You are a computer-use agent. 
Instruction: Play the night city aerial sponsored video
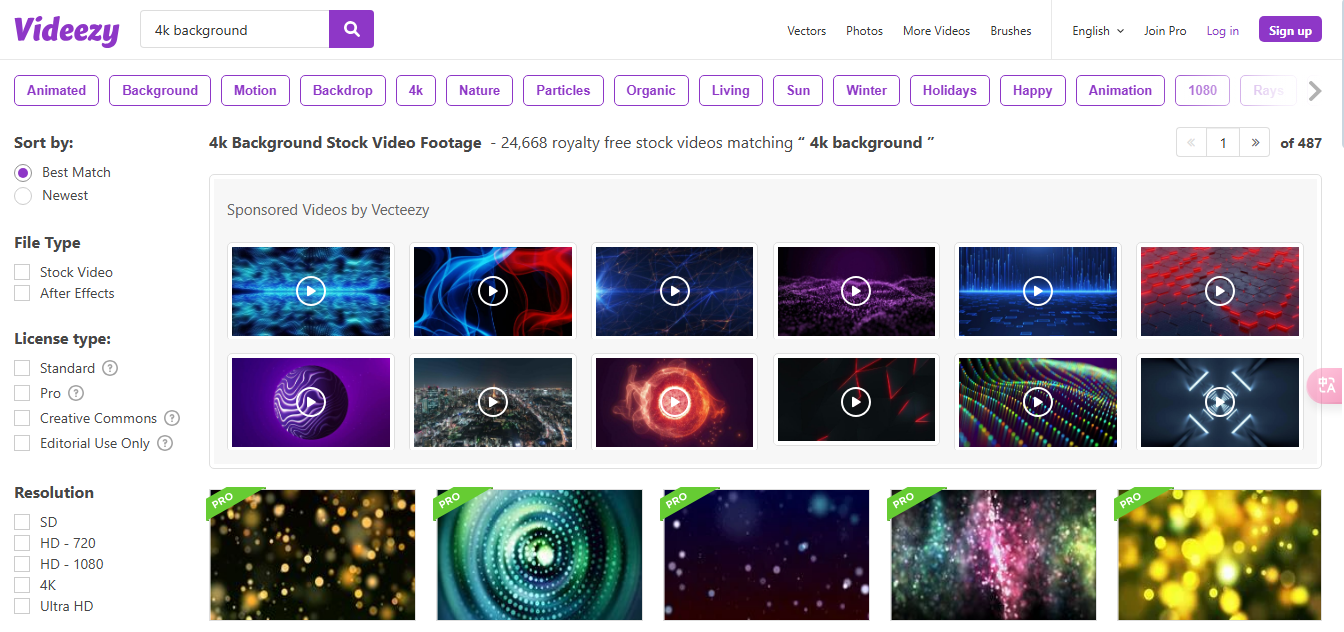click(x=493, y=402)
